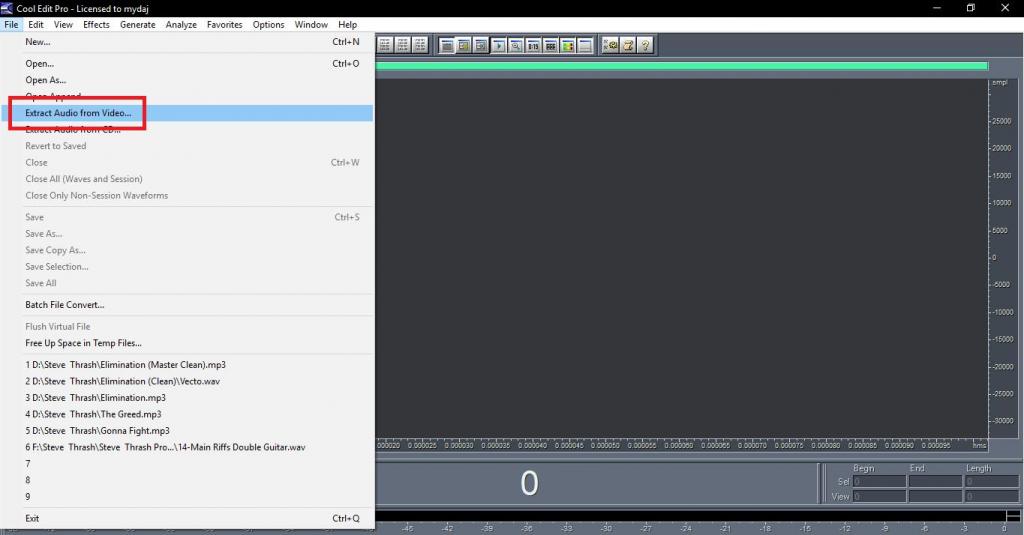Click the large time display showing 0

click(x=530, y=483)
